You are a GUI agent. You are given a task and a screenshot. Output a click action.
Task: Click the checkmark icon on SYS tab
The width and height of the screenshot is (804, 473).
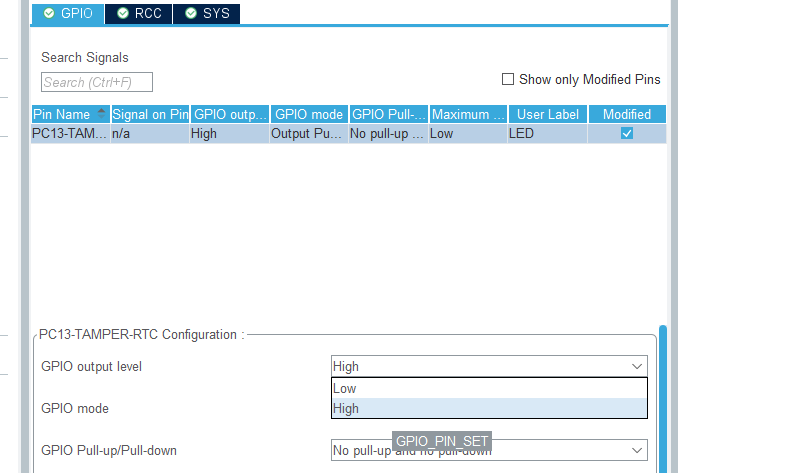click(191, 13)
